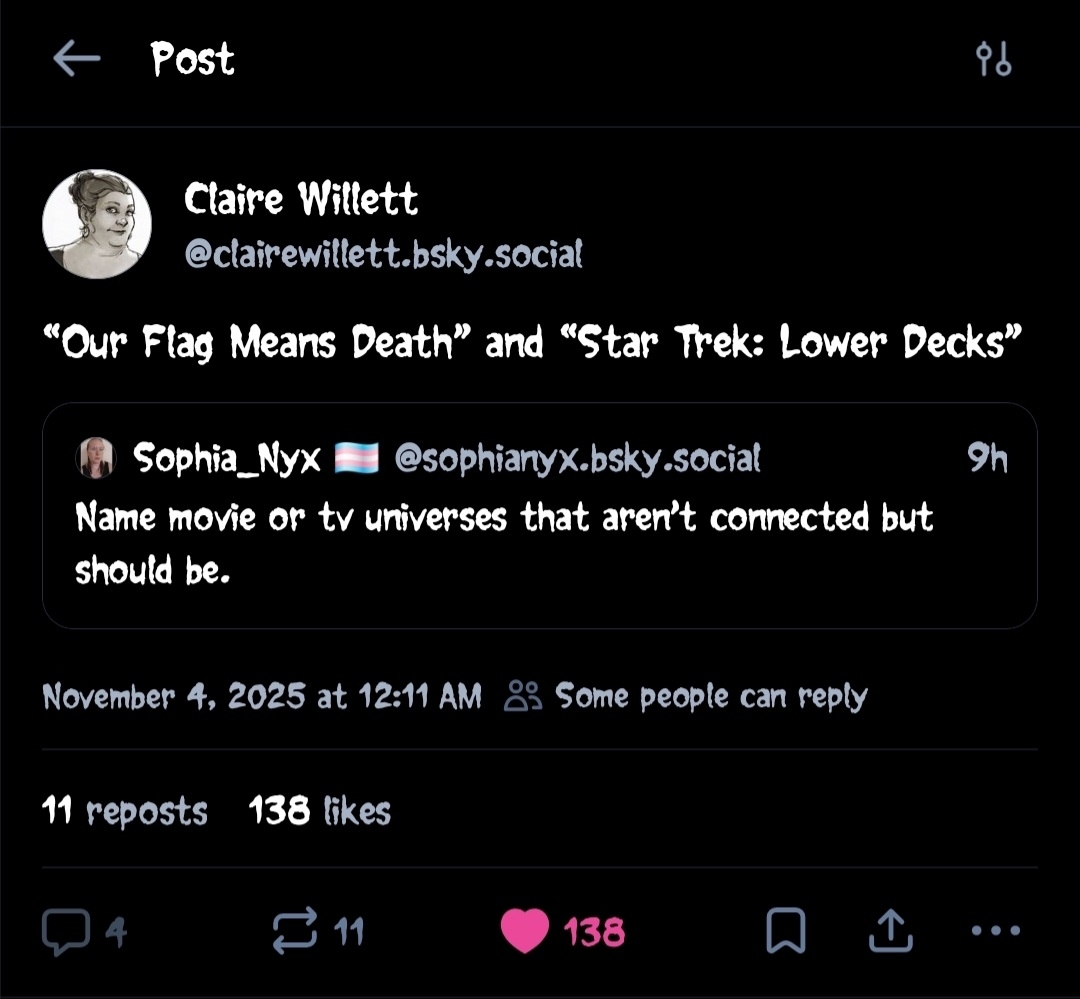Click the people icon beside reply settings
The width and height of the screenshot is (1080, 999).
point(523,696)
